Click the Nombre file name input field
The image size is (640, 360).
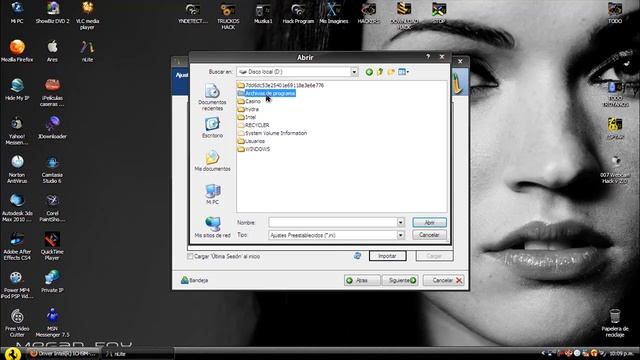tap(333, 222)
